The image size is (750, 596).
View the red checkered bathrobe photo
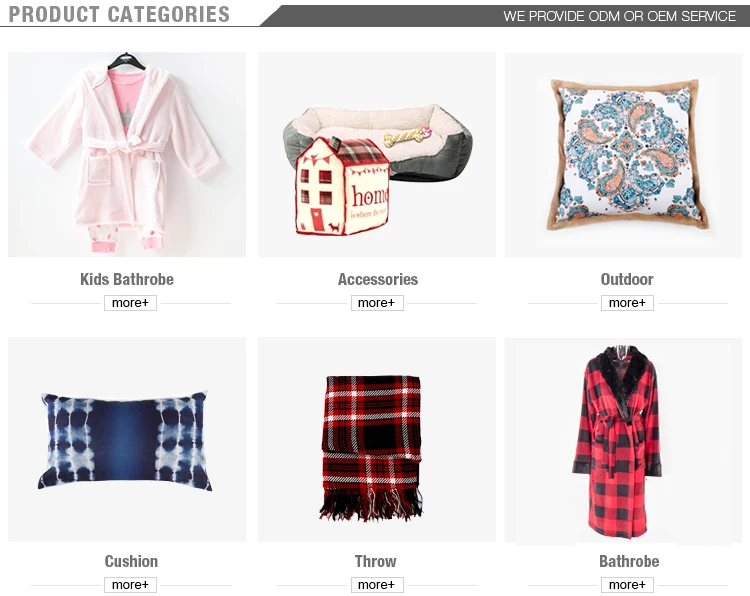pos(623,441)
